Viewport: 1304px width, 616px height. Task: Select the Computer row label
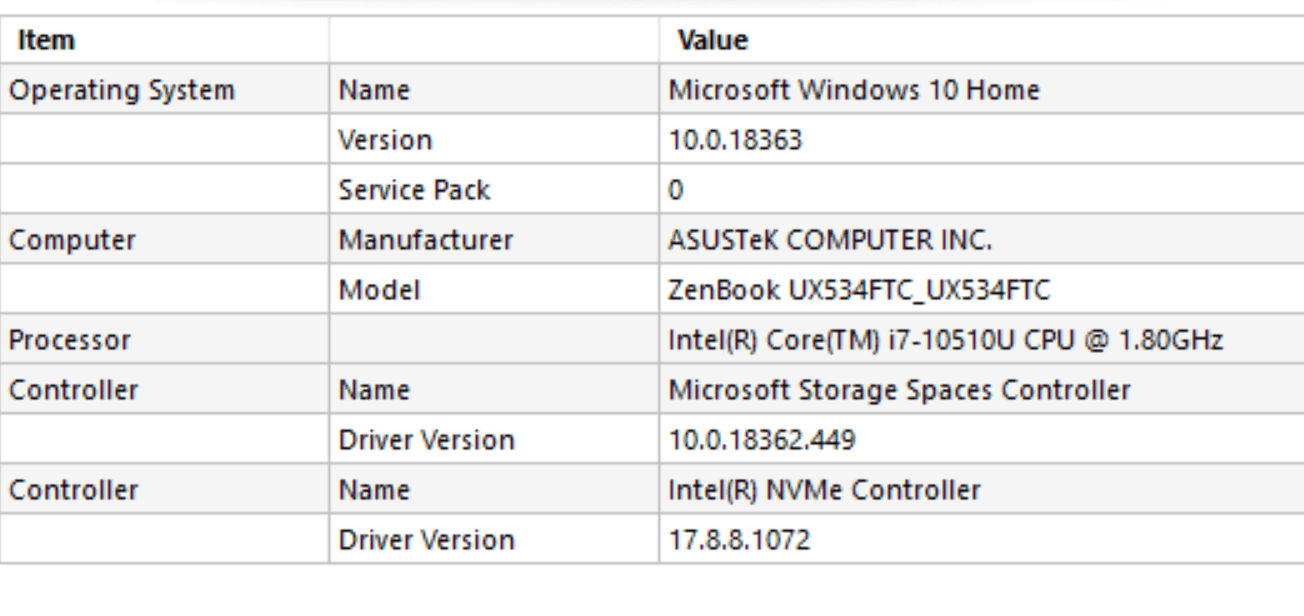click(x=72, y=240)
